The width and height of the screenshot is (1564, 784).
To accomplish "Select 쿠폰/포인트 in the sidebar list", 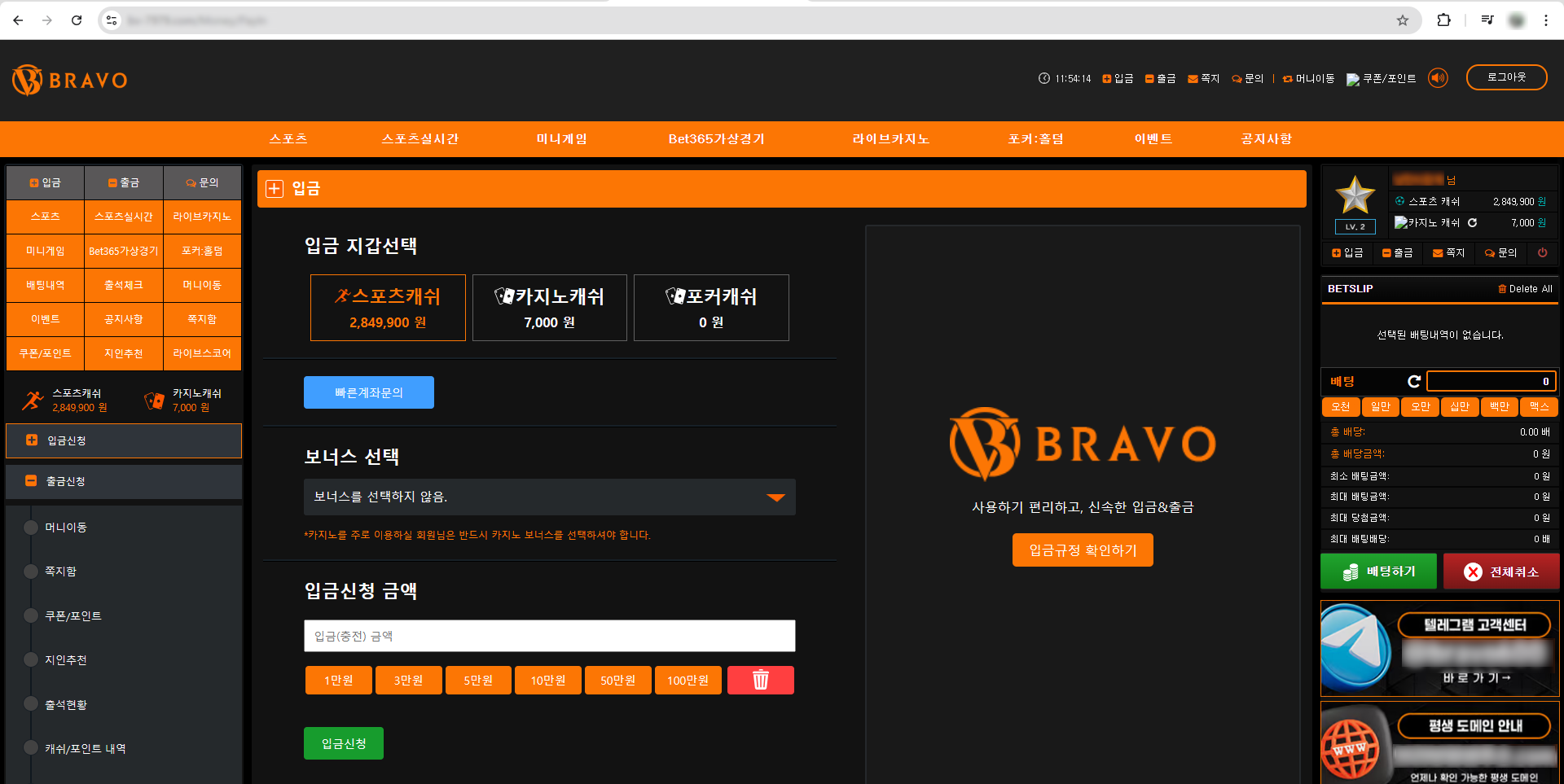I will tap(73, 616).
